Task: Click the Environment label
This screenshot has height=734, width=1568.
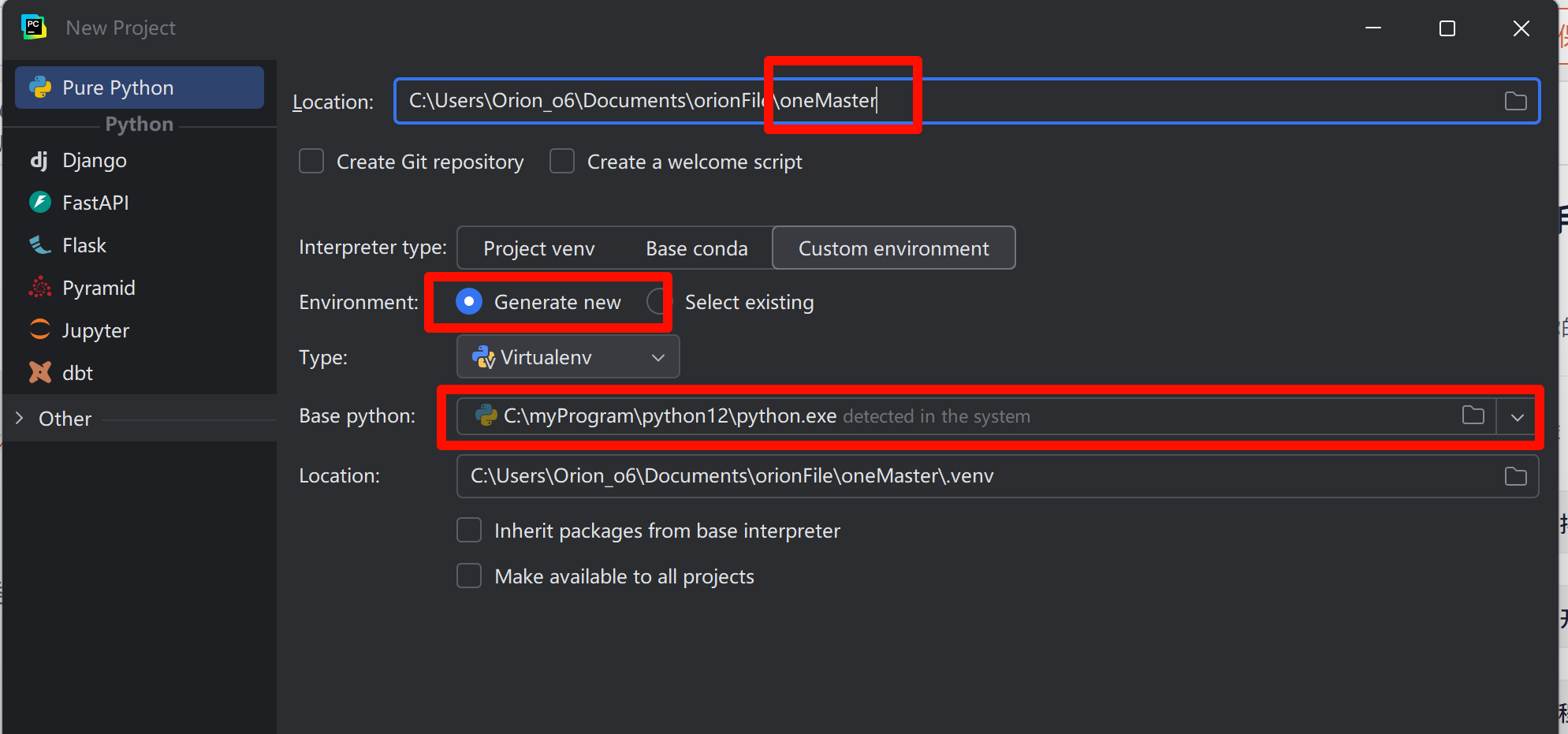Action: [359, 303]
